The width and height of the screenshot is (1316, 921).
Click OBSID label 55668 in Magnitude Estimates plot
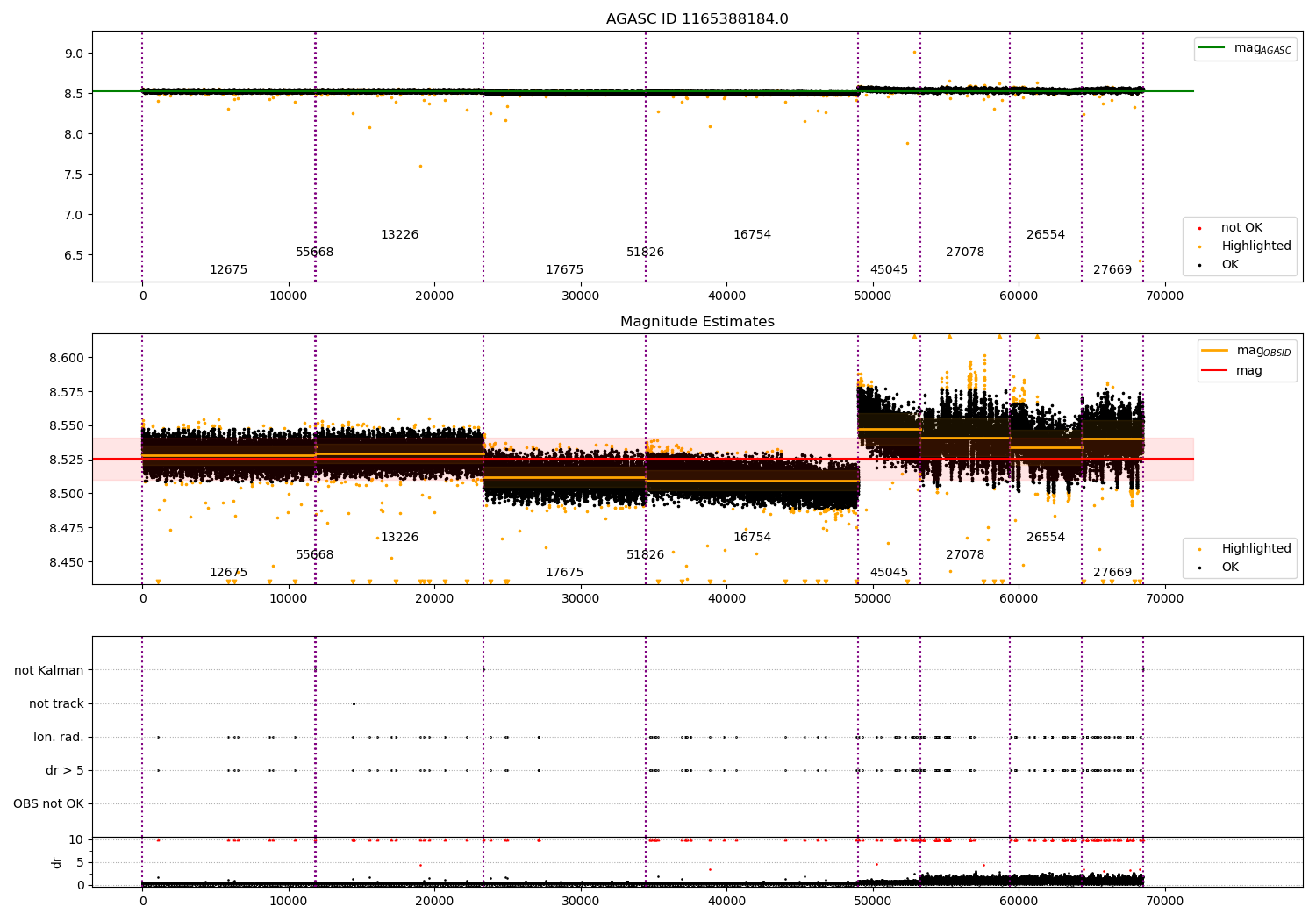pos(314,555)
